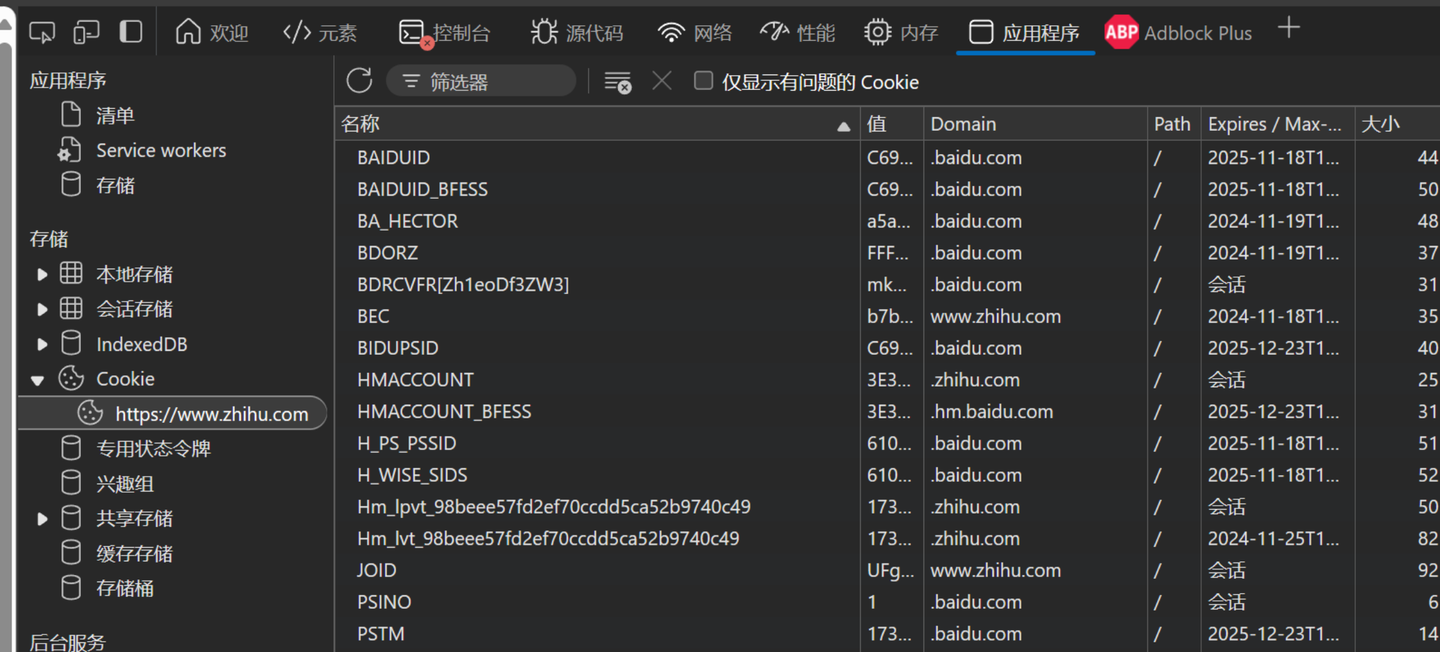The image size is (1440, 652).
Task: Collapse the Cookie tree node arrow
Action: click(x=38, y=379)
